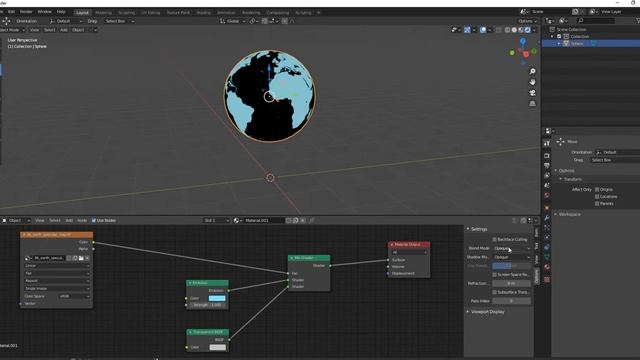The width and height of the screenshot is (640, 360).
Task: Open the Material properties tab icon
Action: [547, 267]
